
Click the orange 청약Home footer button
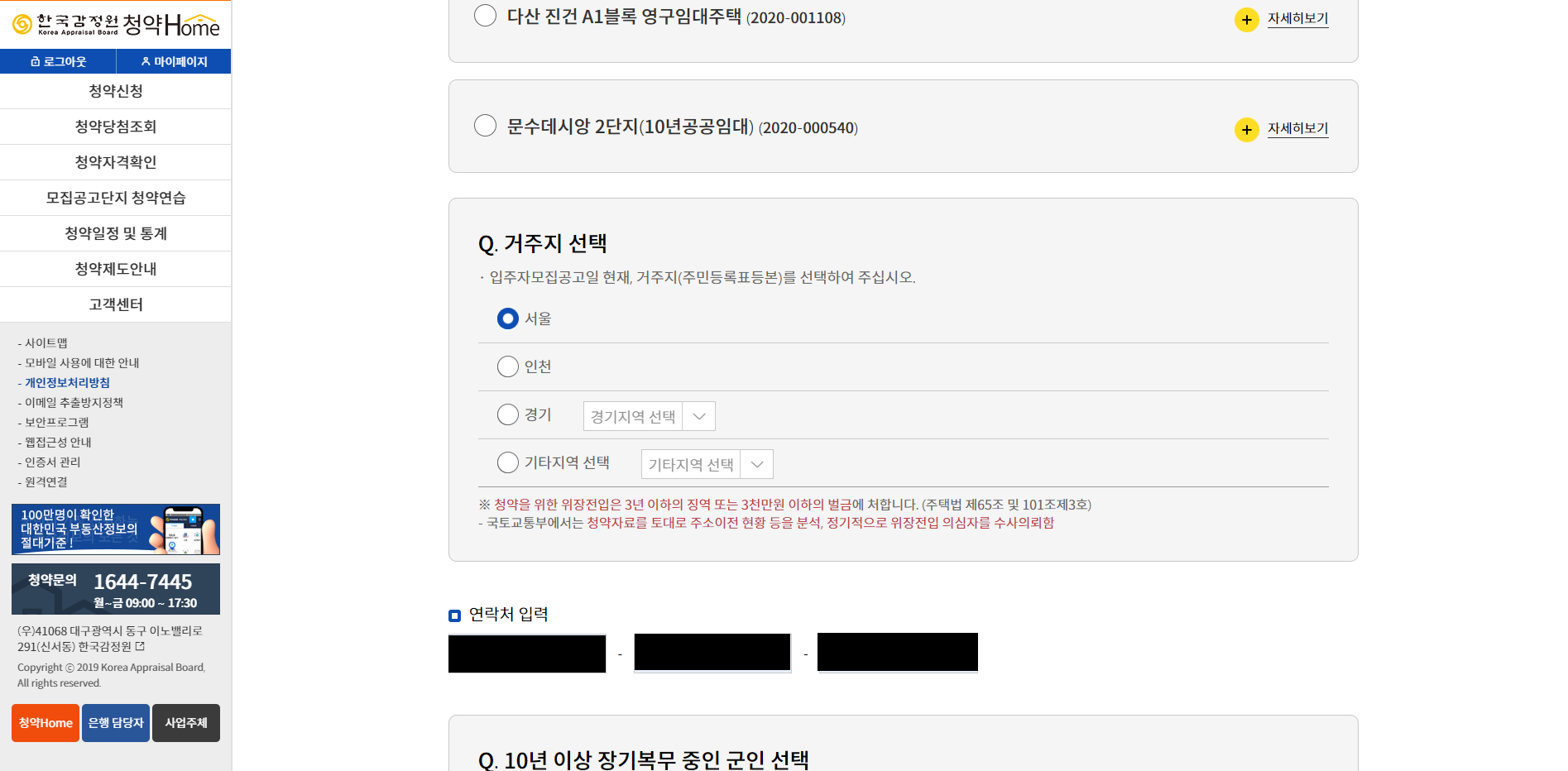[45, 722]
